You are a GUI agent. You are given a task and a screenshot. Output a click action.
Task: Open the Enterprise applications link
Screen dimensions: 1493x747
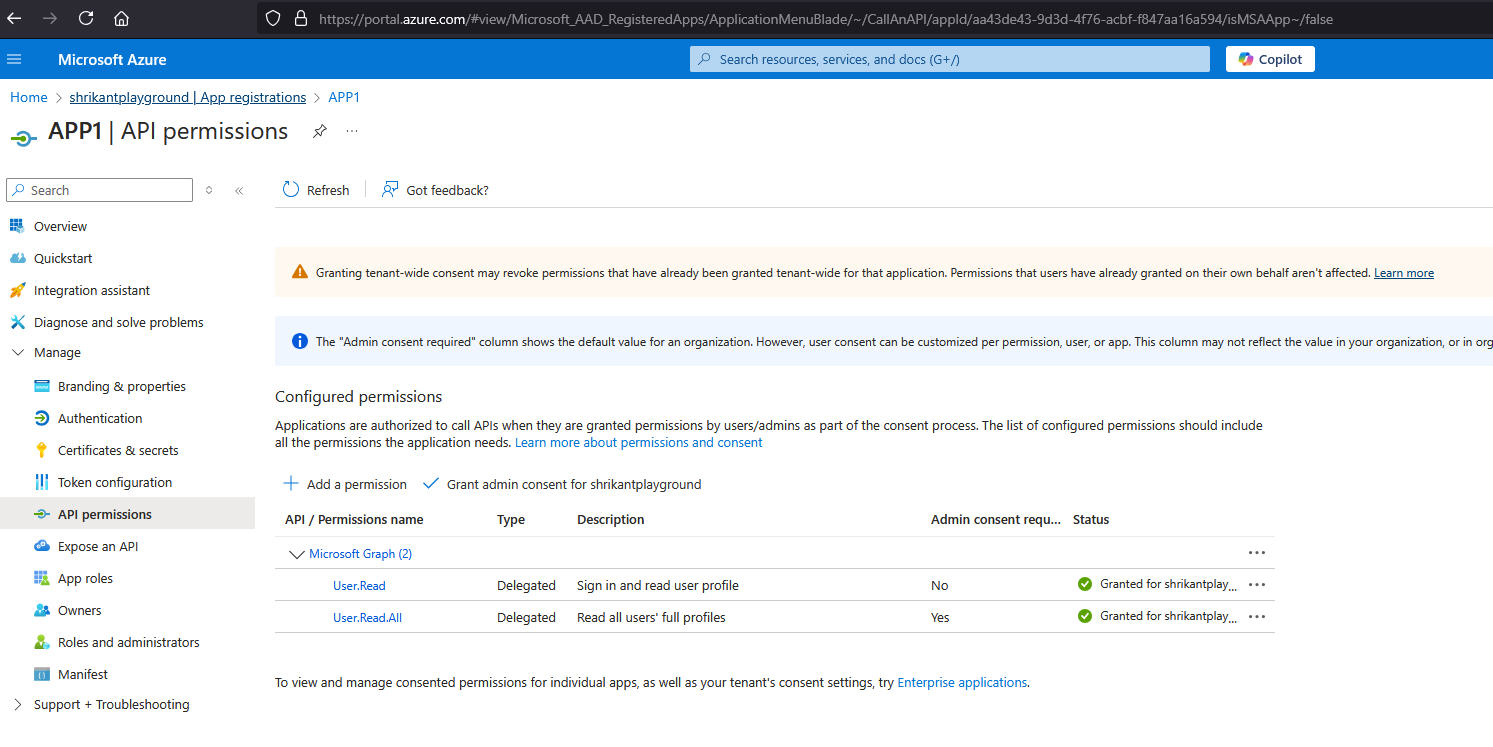click(x=962, y=682)
